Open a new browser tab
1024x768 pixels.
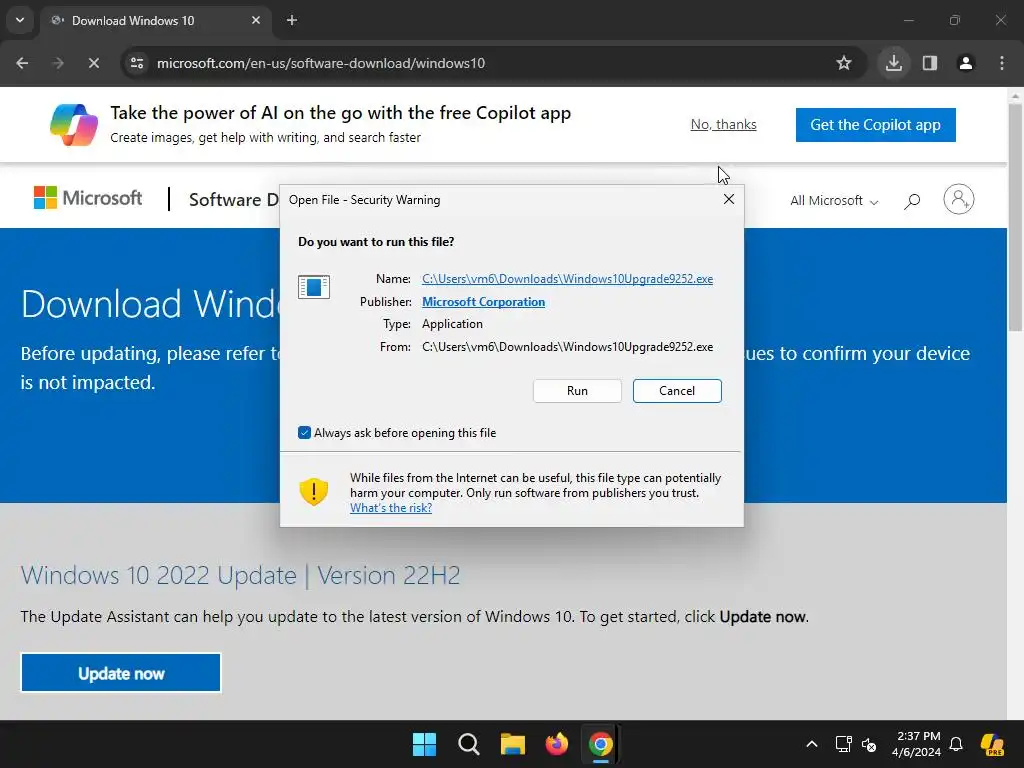click(292, 20)
